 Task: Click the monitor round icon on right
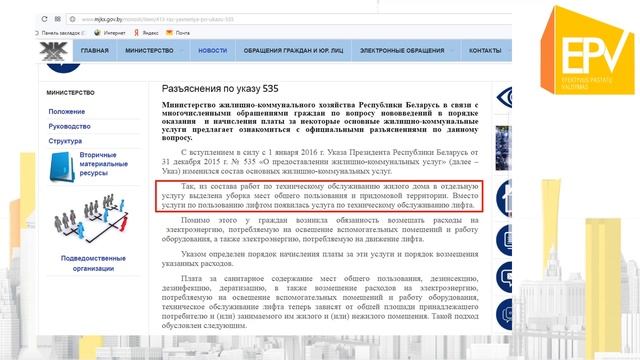pos(504,239)
